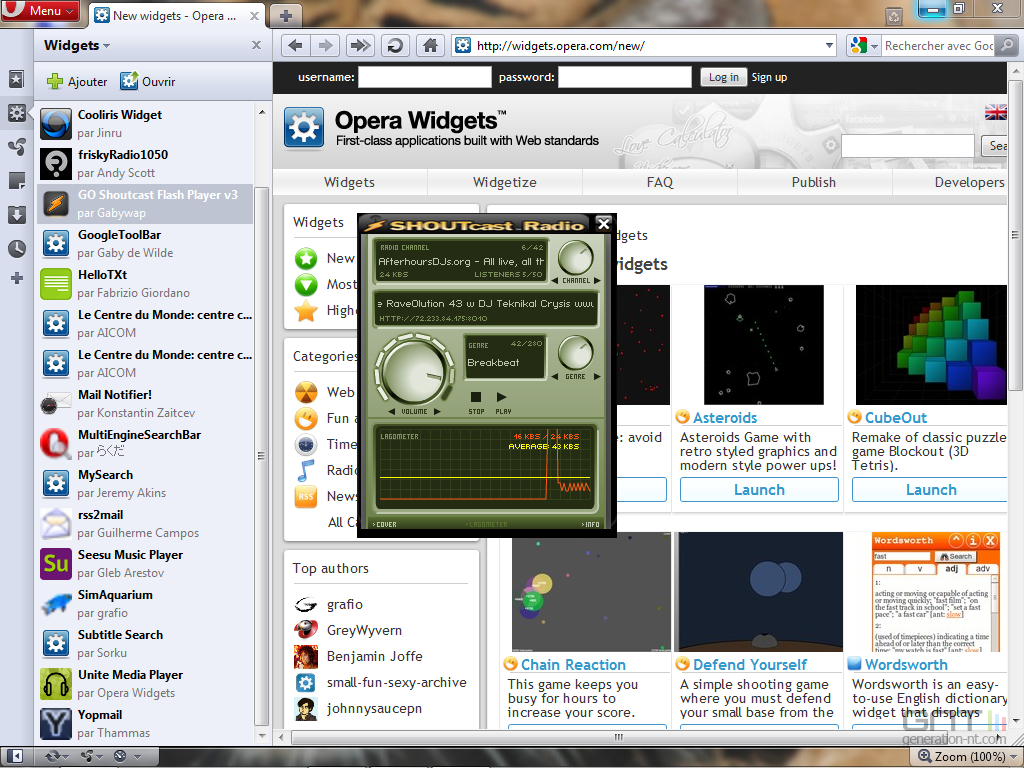Open the Unite panel icon
This screenshot has width=1024, height=768.
(16, 147)
